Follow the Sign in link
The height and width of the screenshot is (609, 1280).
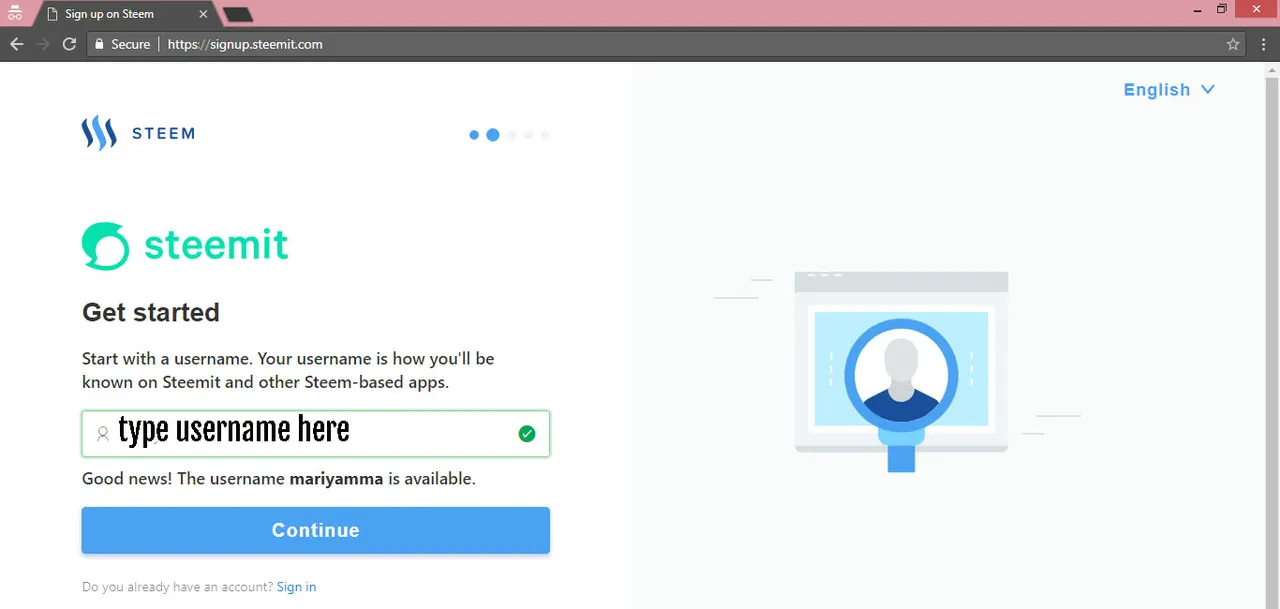tap(296, 587)
